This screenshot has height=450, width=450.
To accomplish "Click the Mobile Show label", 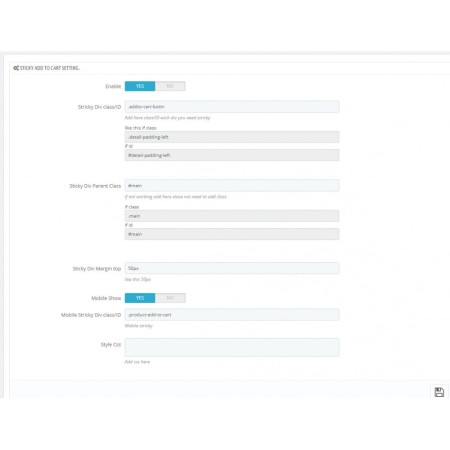I will pos(106,298).
